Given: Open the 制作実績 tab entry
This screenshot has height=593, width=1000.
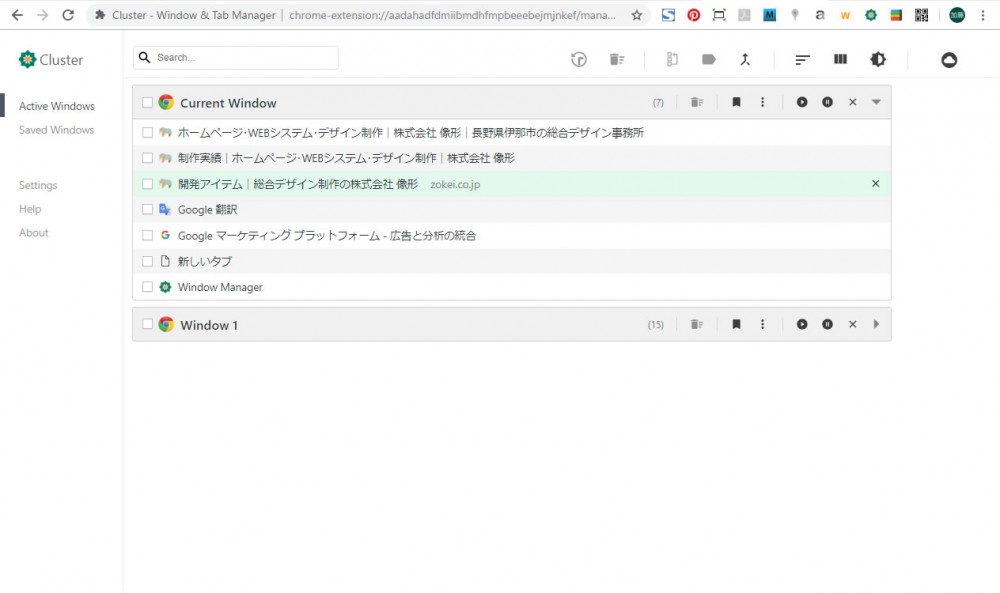Looking at the screenshot, I should pyautogui.click(x=346, y=158).
